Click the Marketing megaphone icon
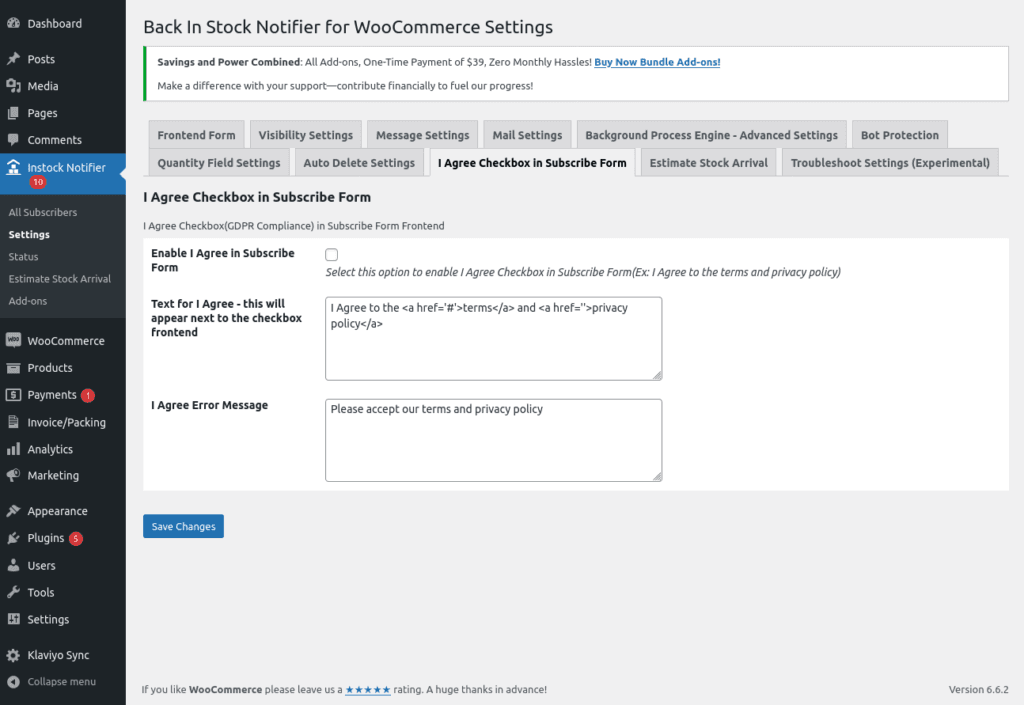 13,475
